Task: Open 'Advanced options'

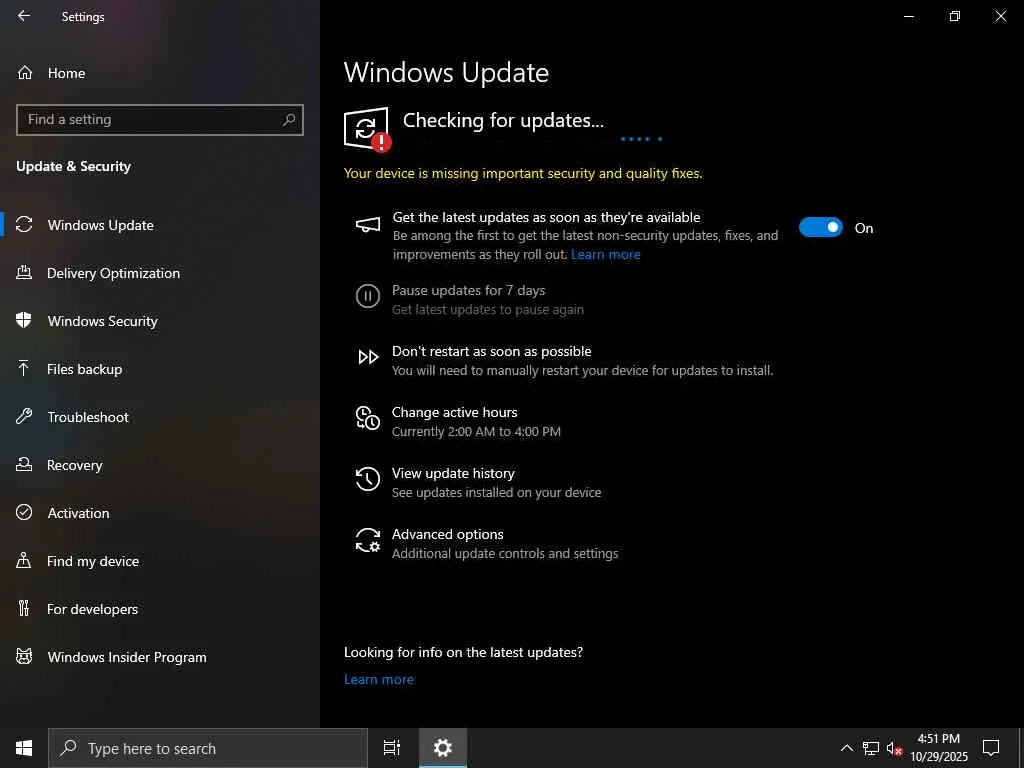Action: click(x=447, y=534)
